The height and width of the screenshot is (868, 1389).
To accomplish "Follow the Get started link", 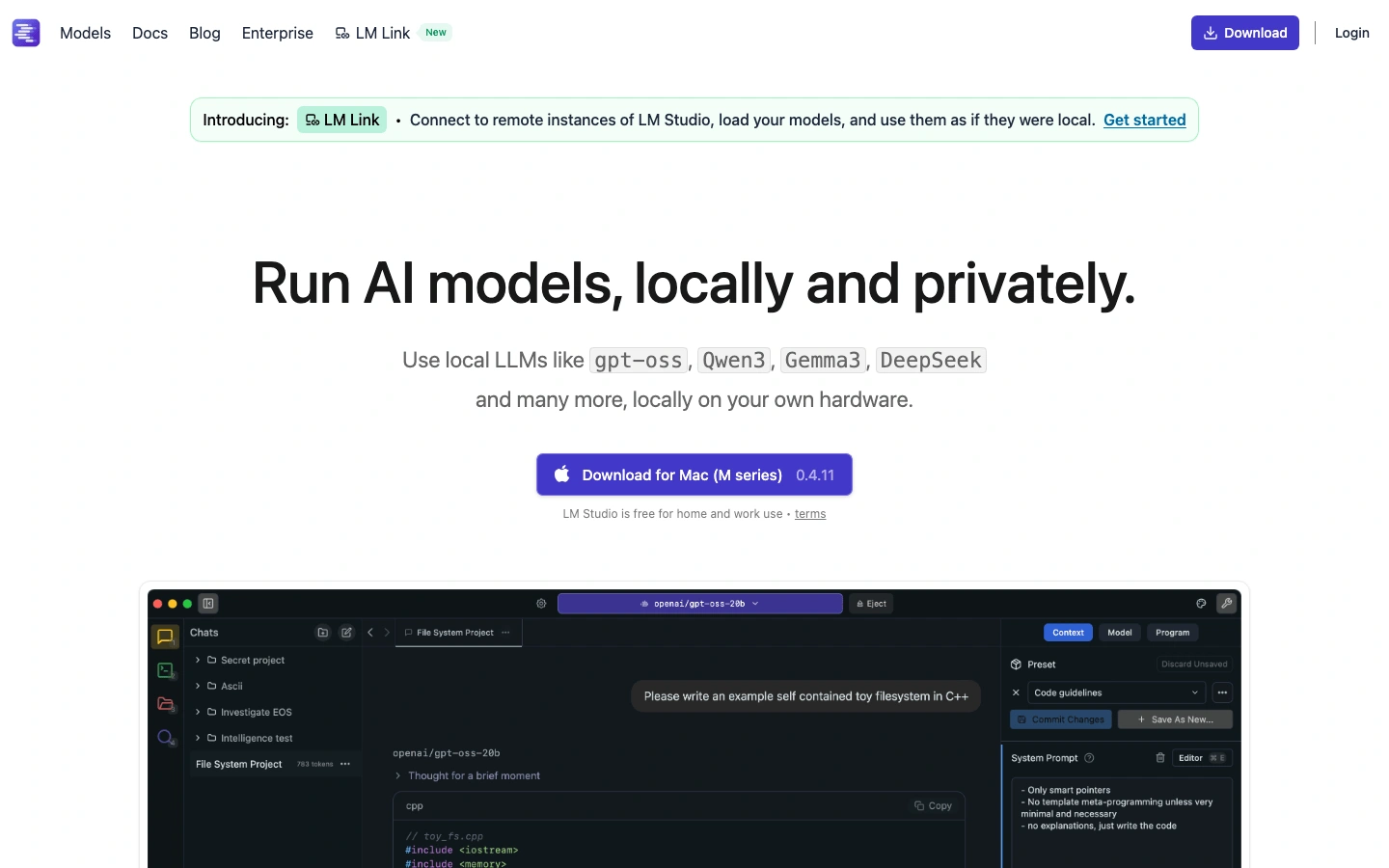I will (1144, 120).
